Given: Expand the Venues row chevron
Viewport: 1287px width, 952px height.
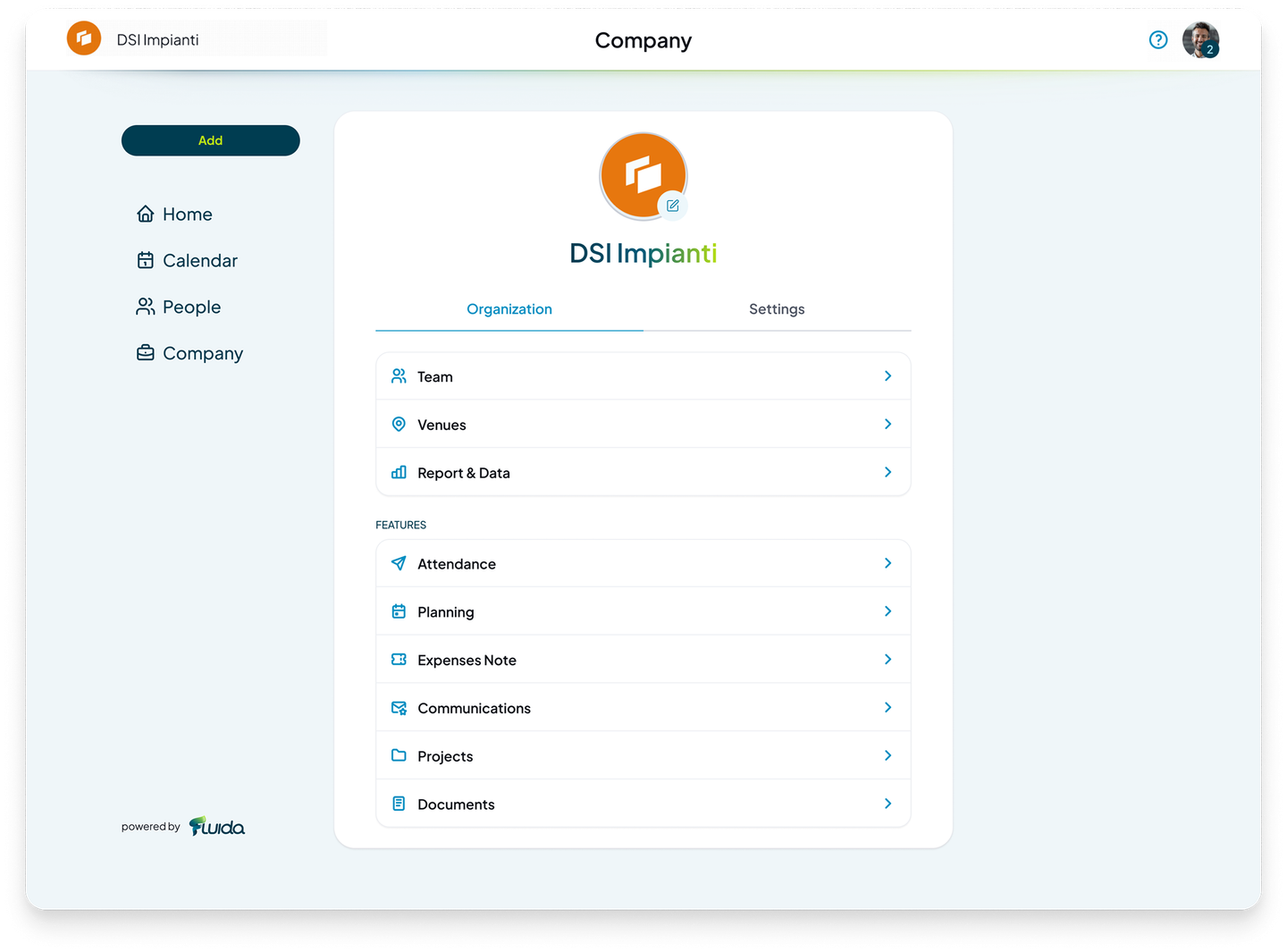Looking at the screenshot, I should 887,424.
